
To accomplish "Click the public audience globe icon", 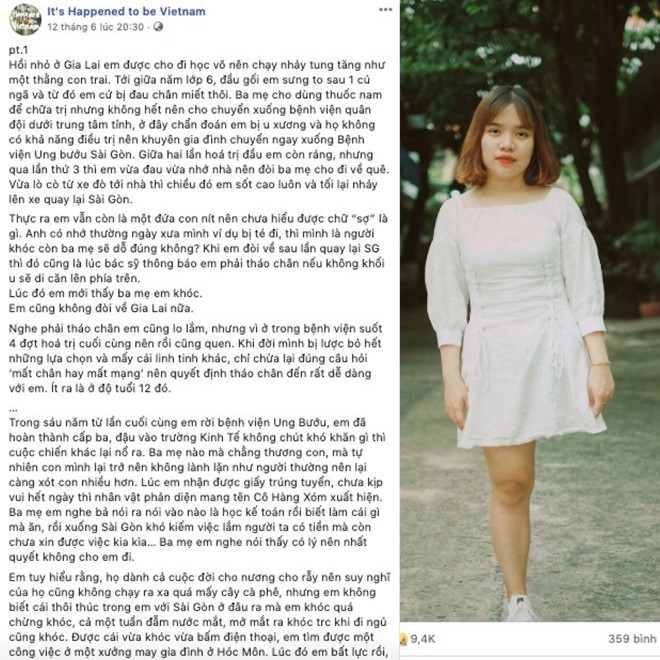I will click(x=158, y=27).
